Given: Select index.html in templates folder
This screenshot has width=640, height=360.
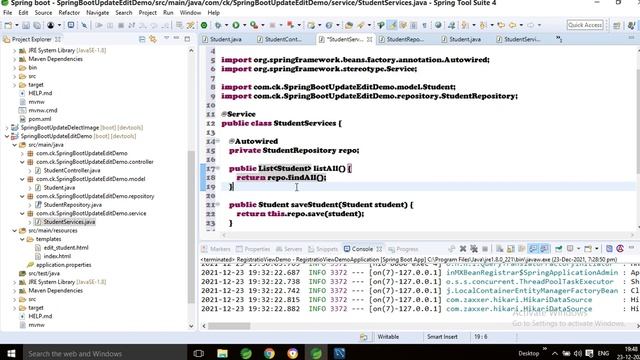Looking at the screenshot, I should point(57,256).
